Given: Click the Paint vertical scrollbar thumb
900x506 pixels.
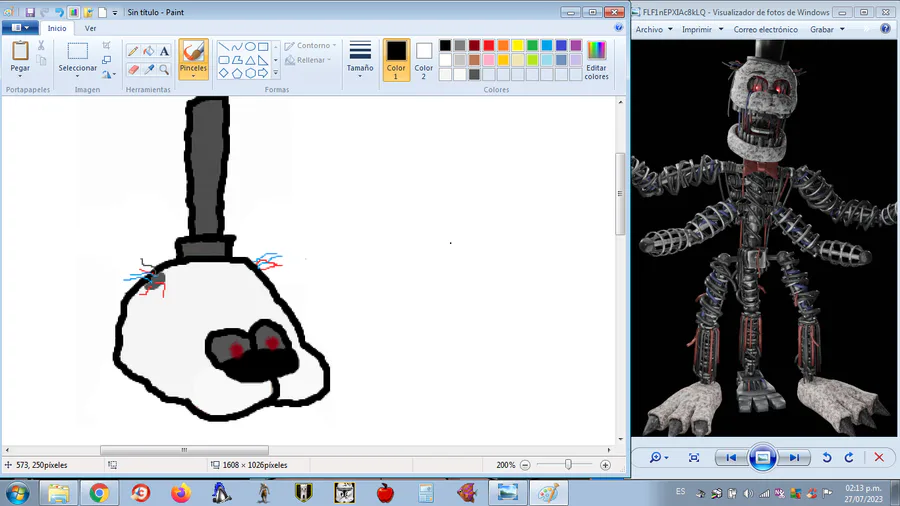Looking at the screenshot, I should (620, 194).
